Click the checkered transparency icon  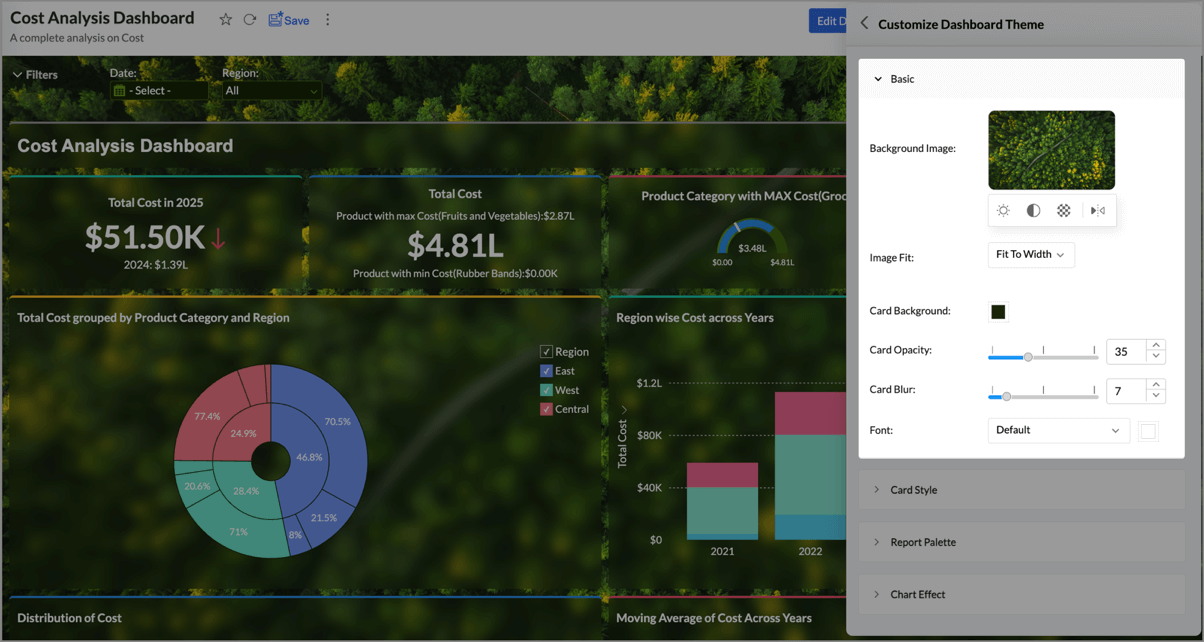pos(1064,211)
